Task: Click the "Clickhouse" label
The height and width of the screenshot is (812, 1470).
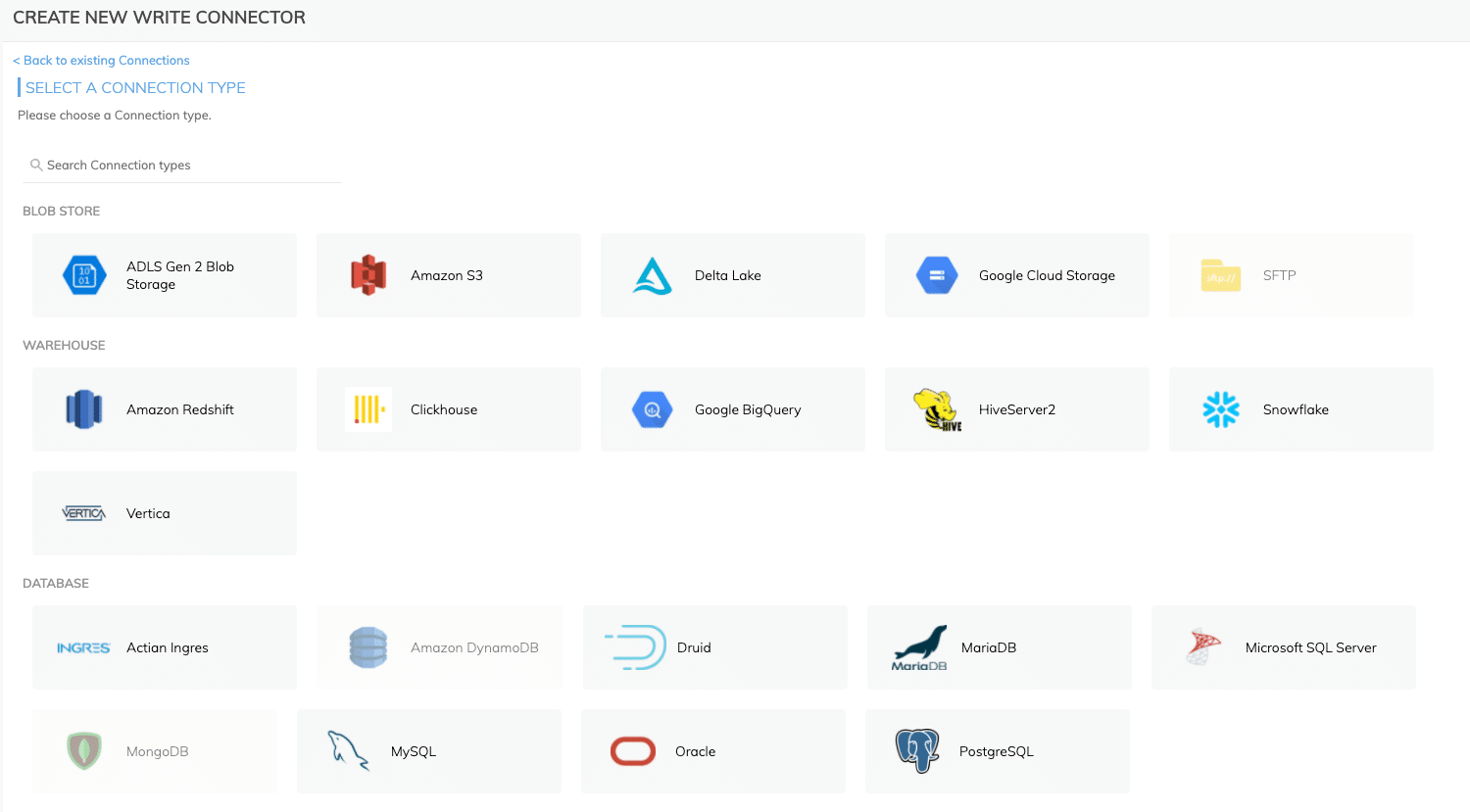Action: point(444,409)
